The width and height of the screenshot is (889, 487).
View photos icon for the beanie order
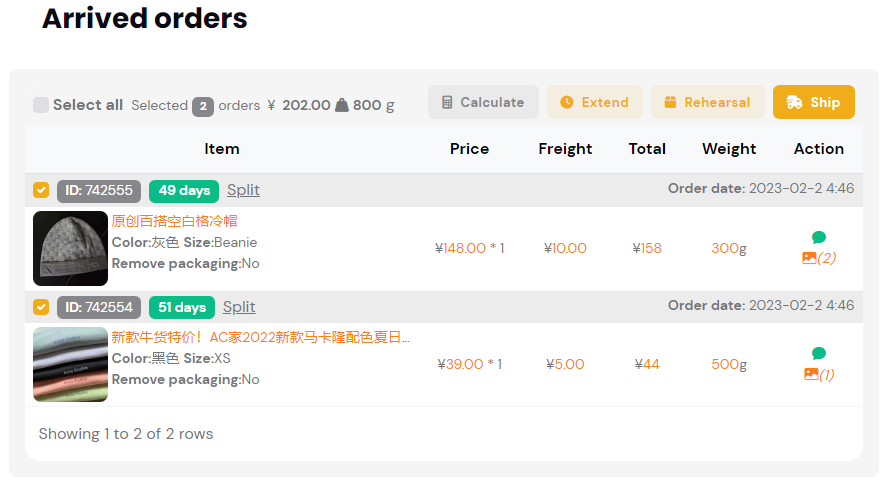(x=819, y=258)
